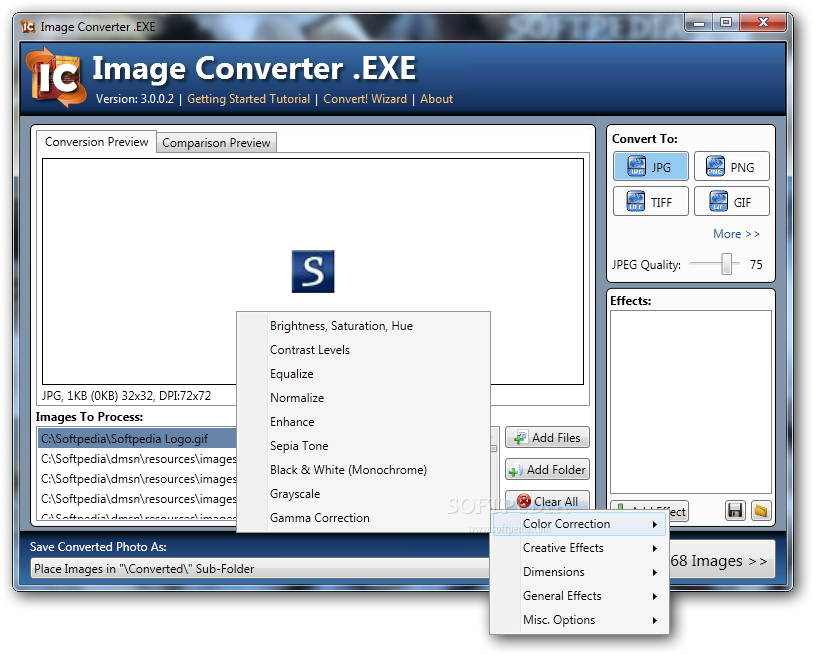814x655 pixels.
Task: Switch to Comparison Preview tab
Action: pyautogui.click(x=216, y=143)
